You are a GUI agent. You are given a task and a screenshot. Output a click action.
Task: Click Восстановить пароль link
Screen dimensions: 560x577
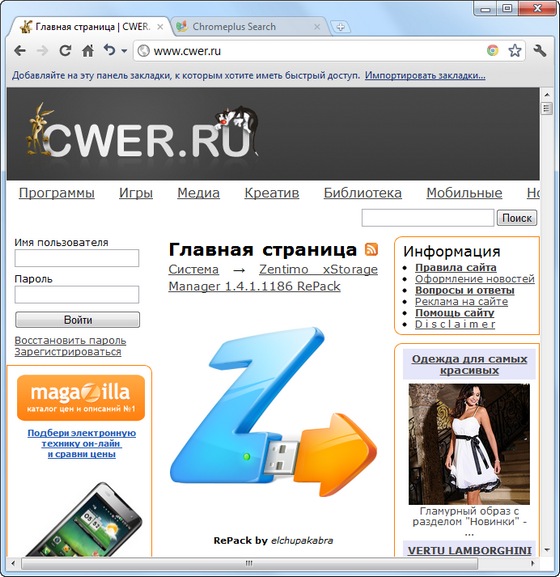coord(70,340)
